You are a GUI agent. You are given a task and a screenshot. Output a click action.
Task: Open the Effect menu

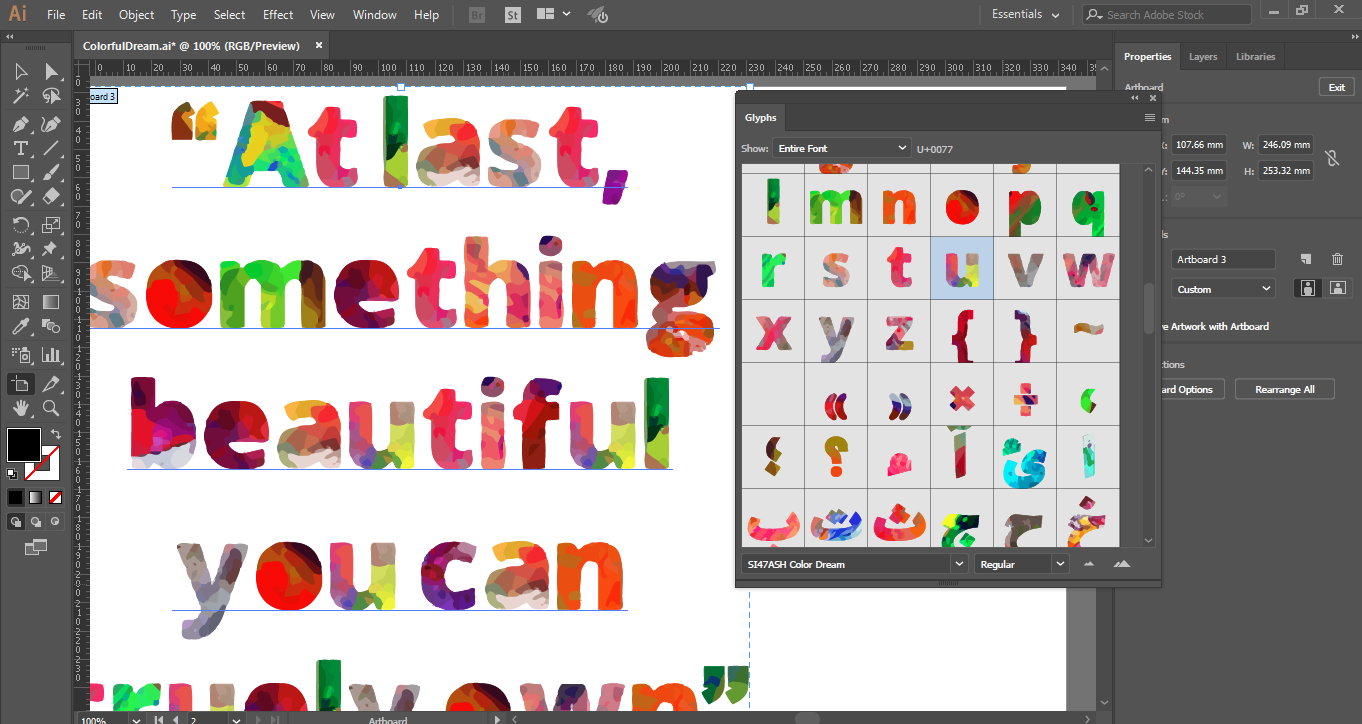tap(278, 15)
